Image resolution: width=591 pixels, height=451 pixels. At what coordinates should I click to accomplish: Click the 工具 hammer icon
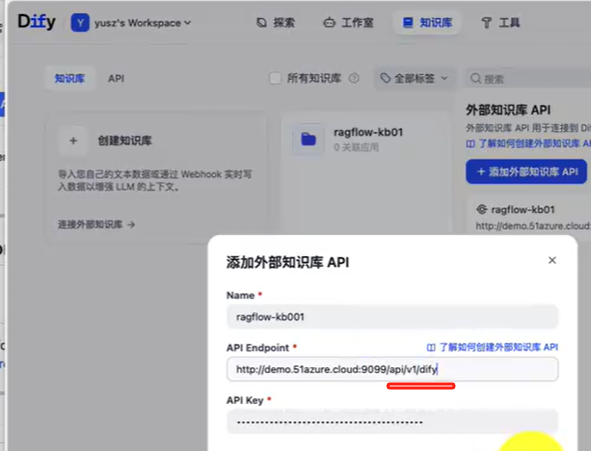[x=486, y=23]
